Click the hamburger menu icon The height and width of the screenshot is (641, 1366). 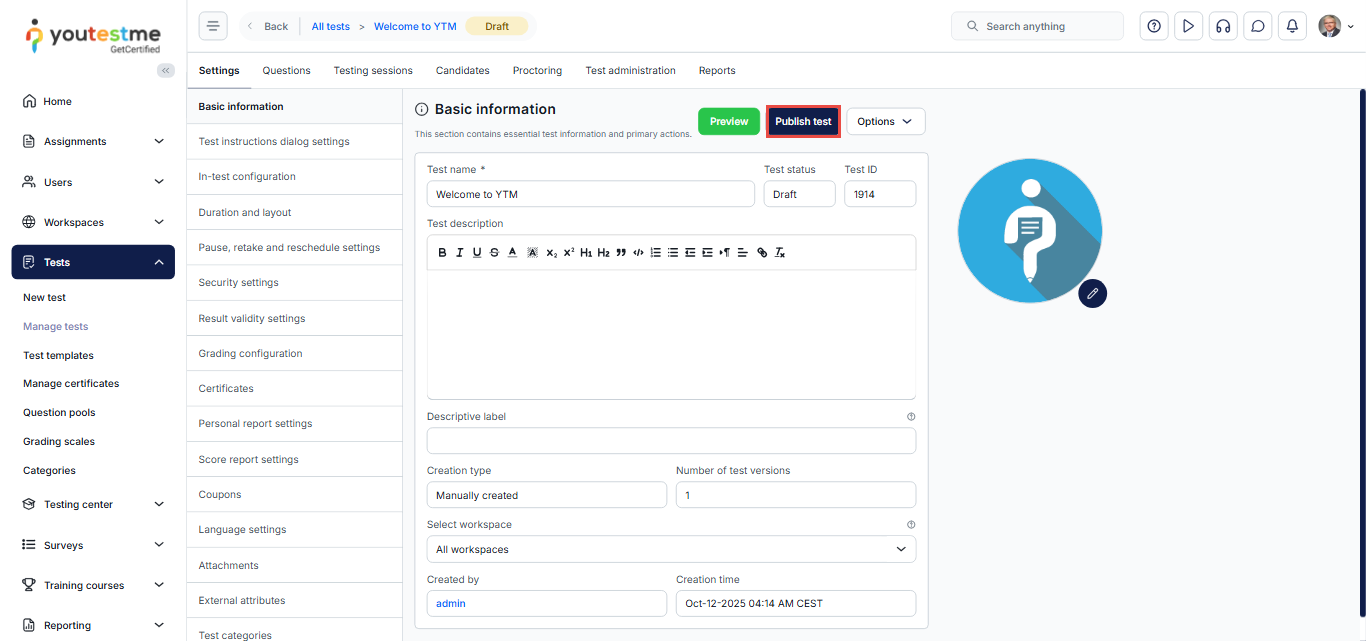point(213,26)
